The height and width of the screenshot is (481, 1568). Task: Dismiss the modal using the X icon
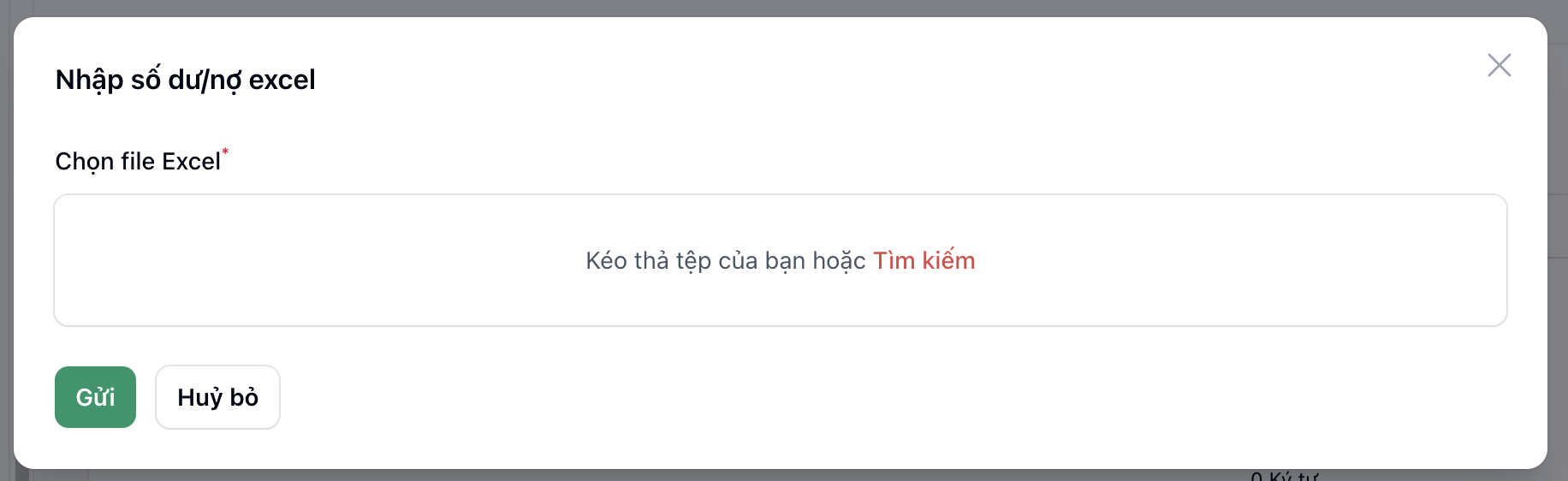(x=1499, y=65)
